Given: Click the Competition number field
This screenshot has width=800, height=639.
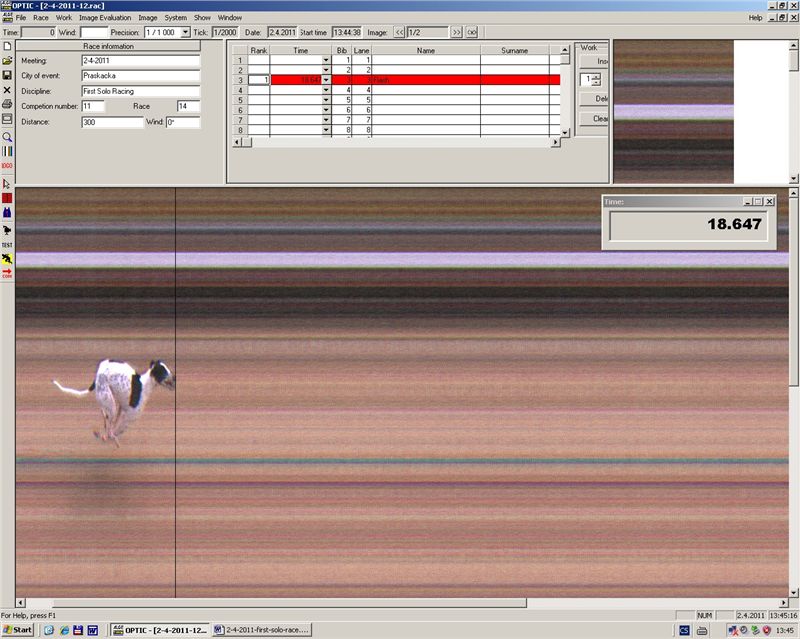Looking at the screenshot, I should [x=93, y=107].
